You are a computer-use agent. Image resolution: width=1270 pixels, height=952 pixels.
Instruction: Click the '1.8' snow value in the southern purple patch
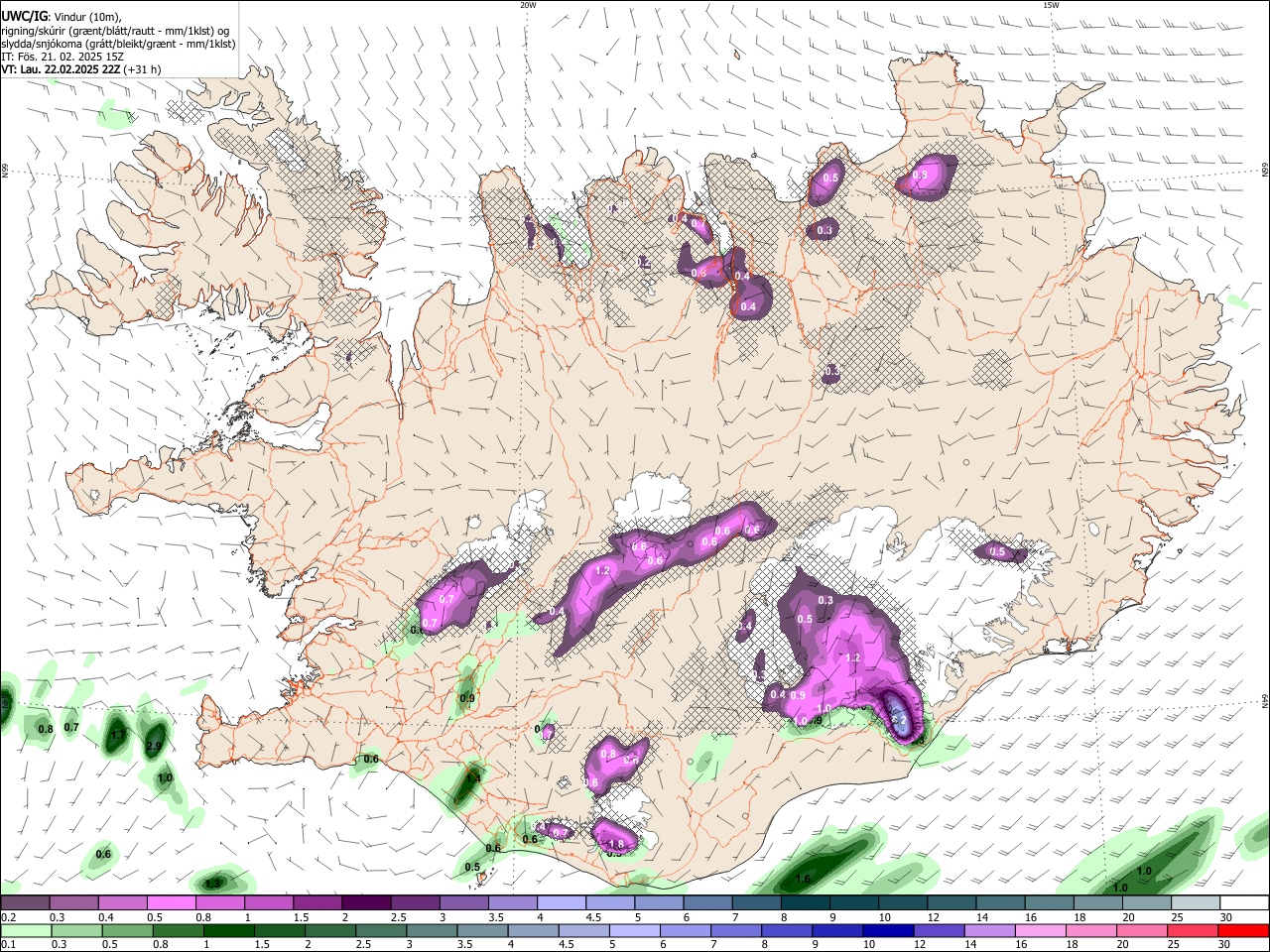[x=615, y=844]
